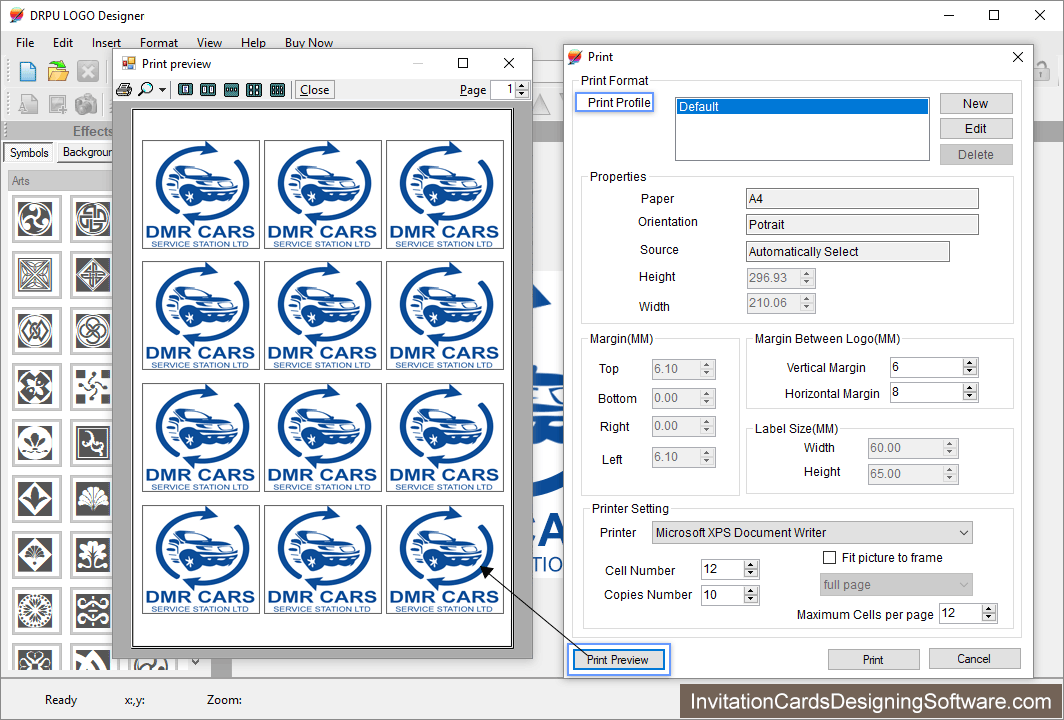
Task: Open the View menu
Action: [209, 43]
